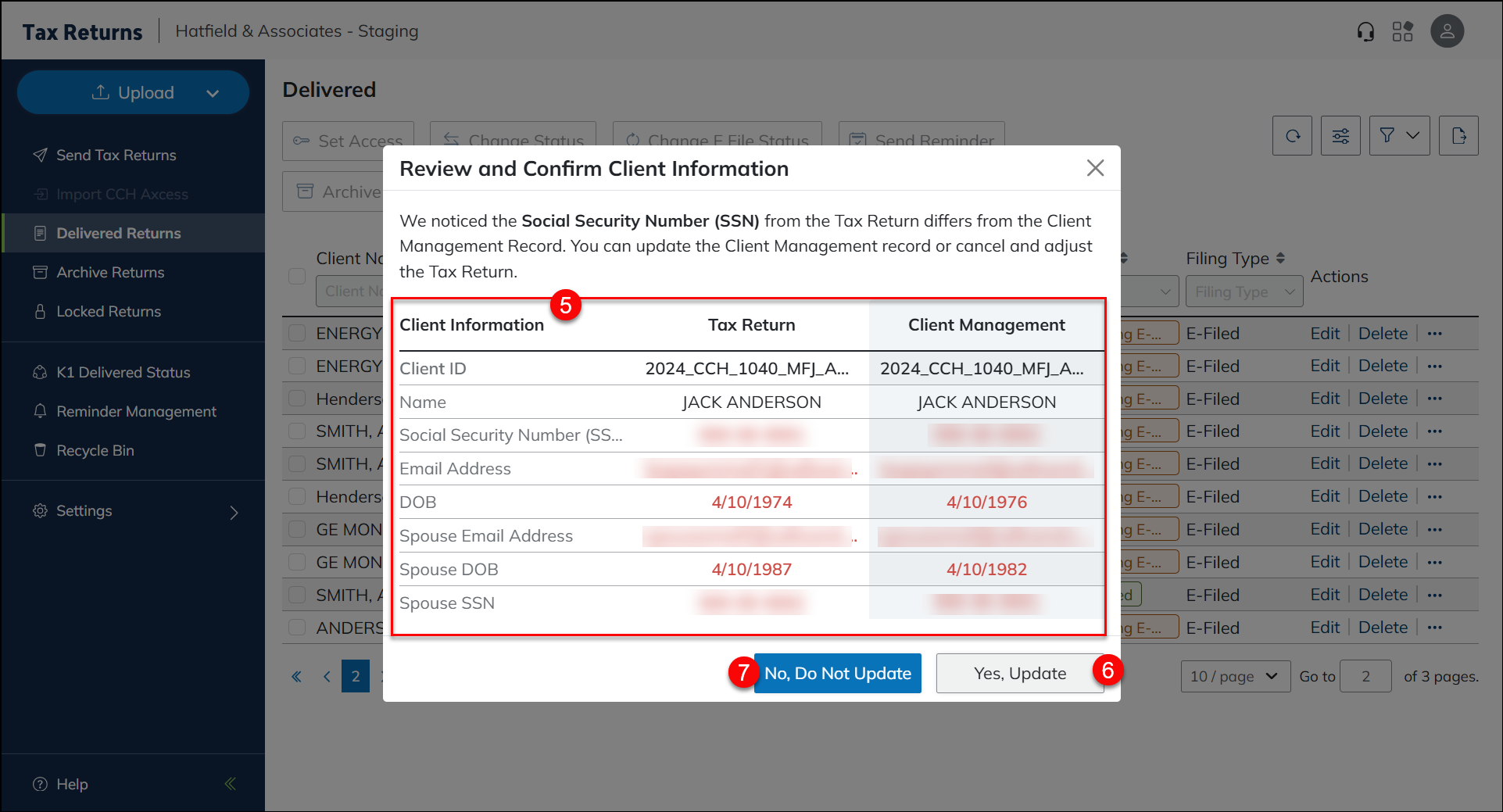Go to first page double-arrow icon

click(297, 677)
